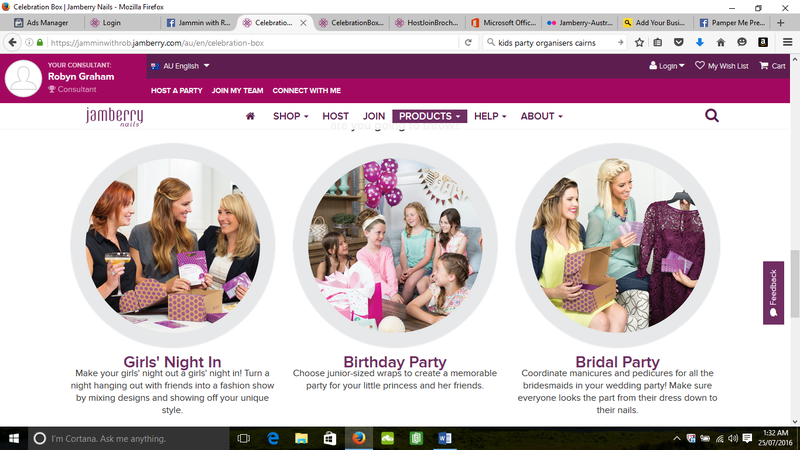Viewport: 800px width, 450px height.
Task: Open a new browser tab
Action: [780, 22]
